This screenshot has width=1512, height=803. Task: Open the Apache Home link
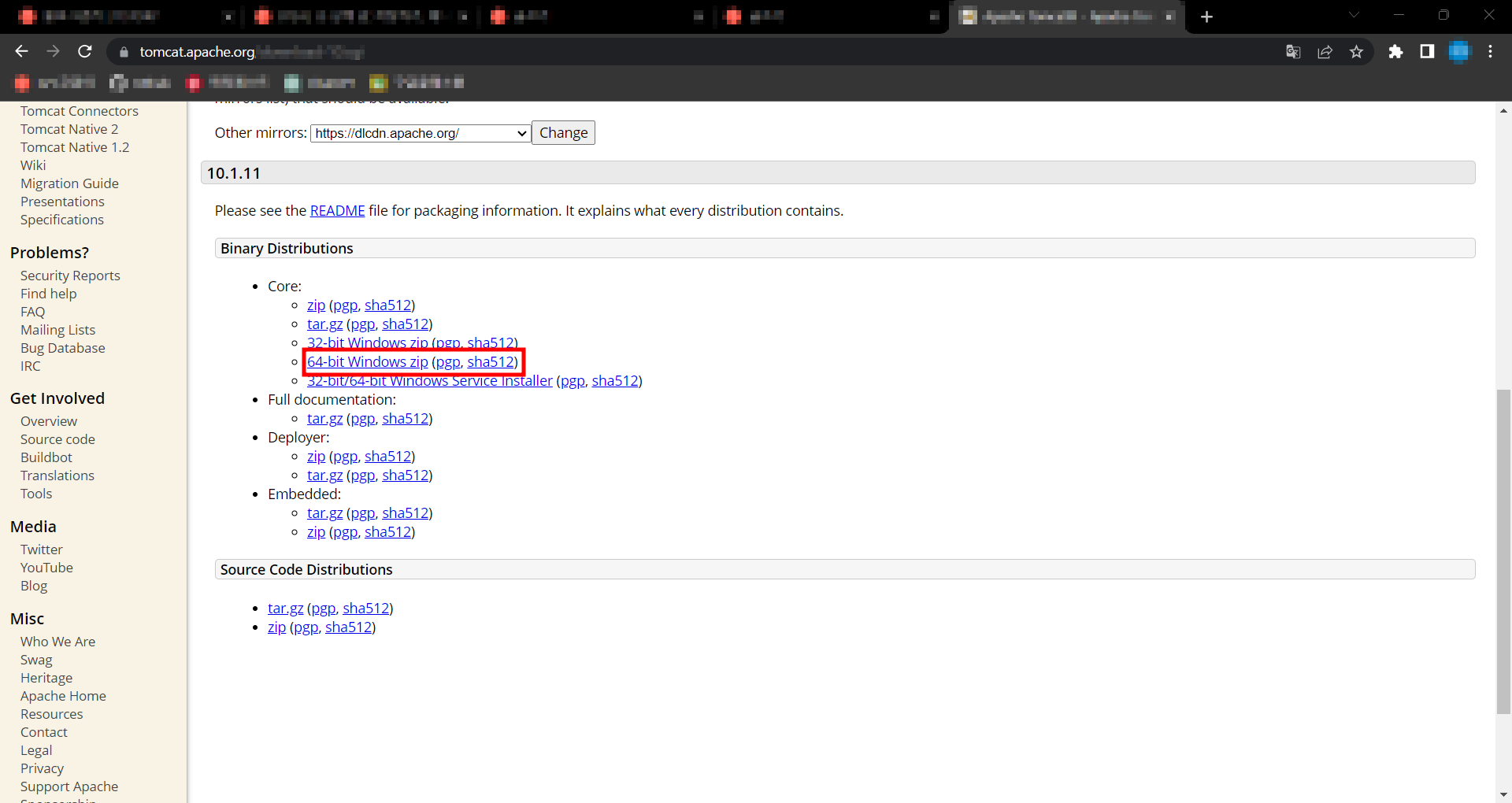[x=63, y=696]
